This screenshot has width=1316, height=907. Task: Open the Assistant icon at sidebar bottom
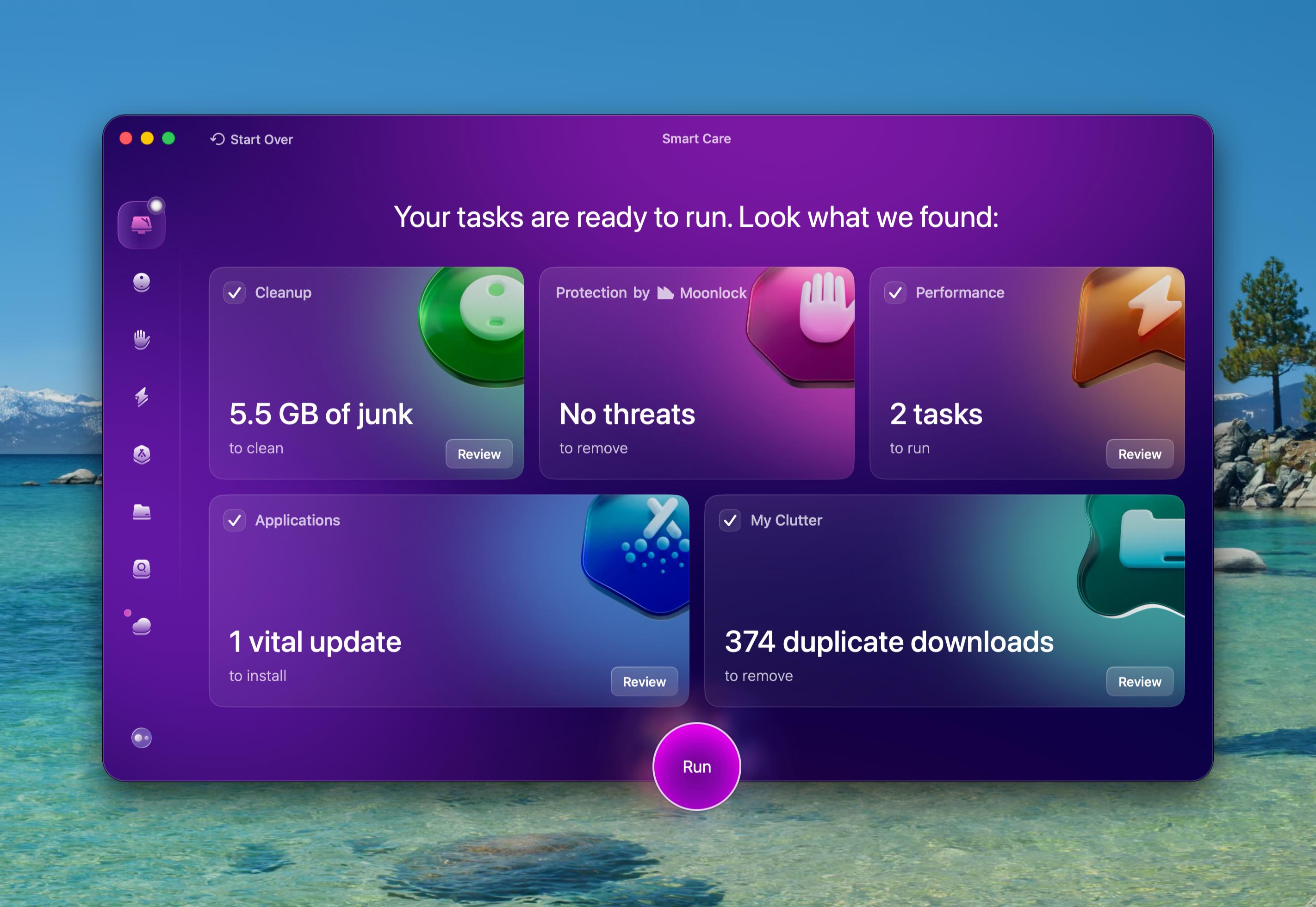[141, 738]
